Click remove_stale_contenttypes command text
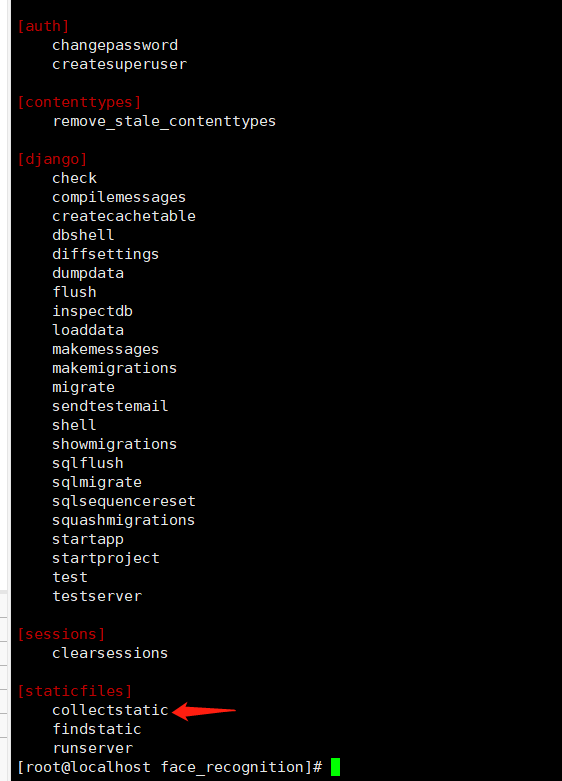 click(x=164, y=121)
